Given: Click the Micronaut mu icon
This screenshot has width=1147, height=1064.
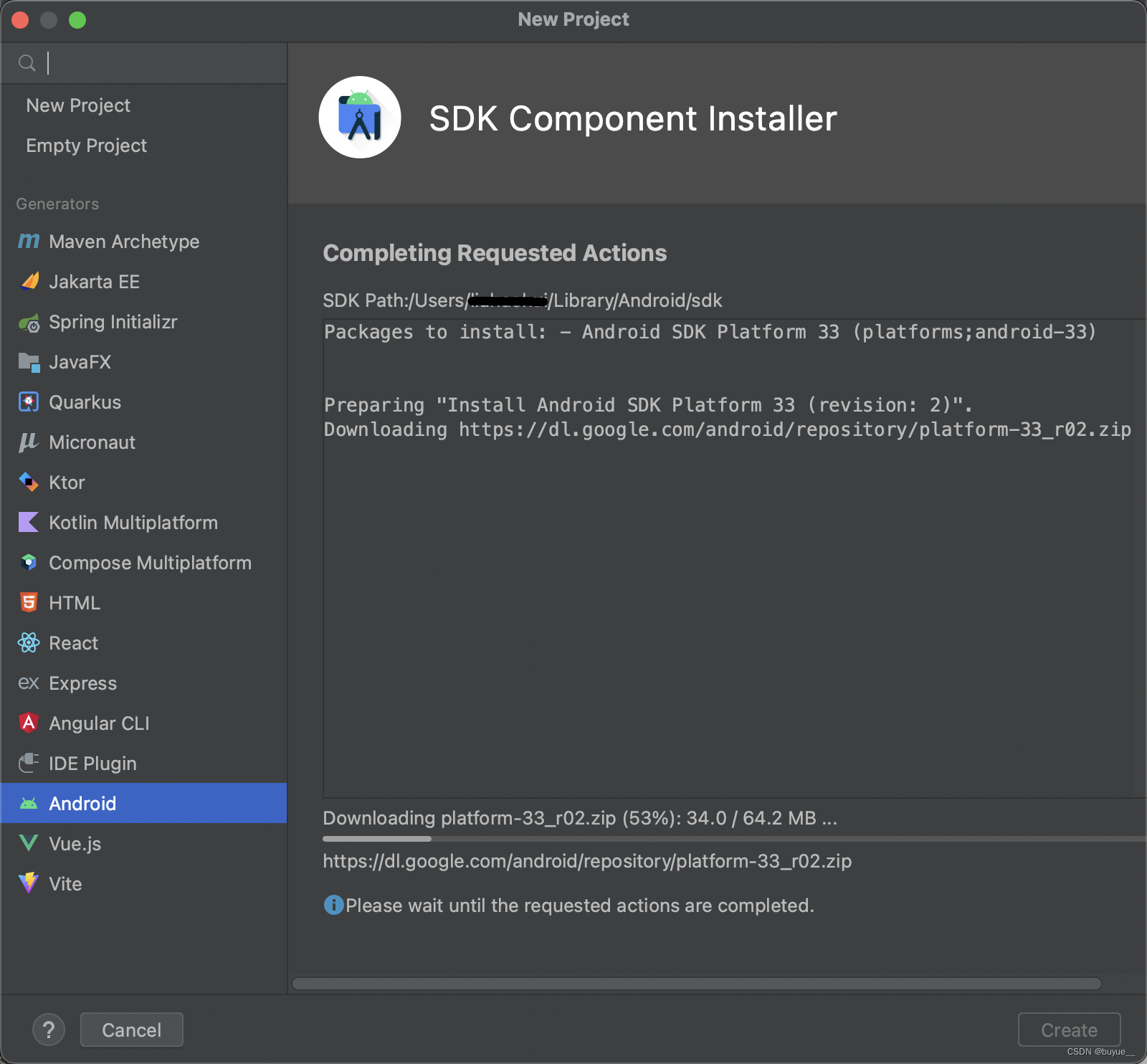Looking at the screenshot, I should click(29, 442).
